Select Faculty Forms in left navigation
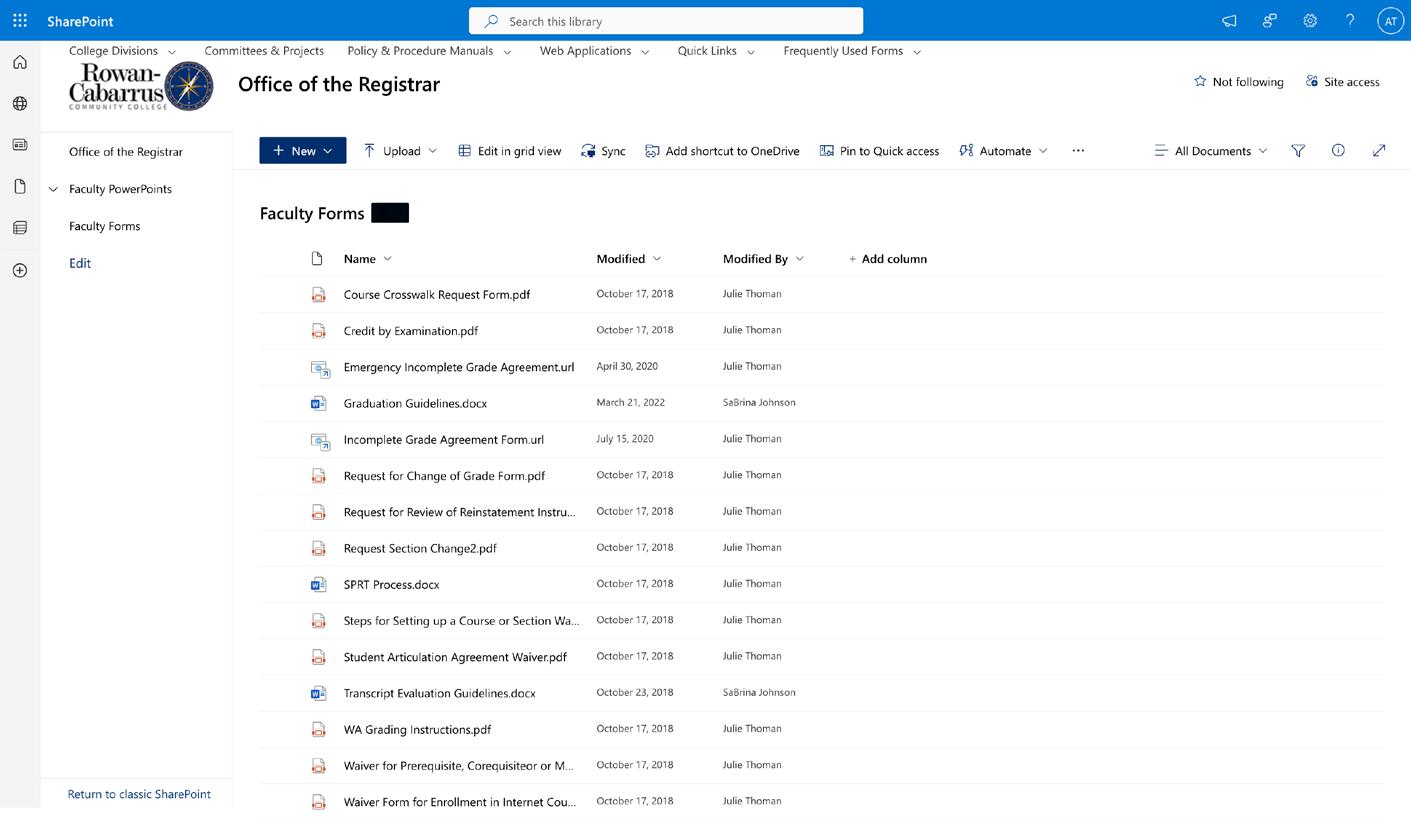This screenshot has height=820, width=1411. (105, 226)
